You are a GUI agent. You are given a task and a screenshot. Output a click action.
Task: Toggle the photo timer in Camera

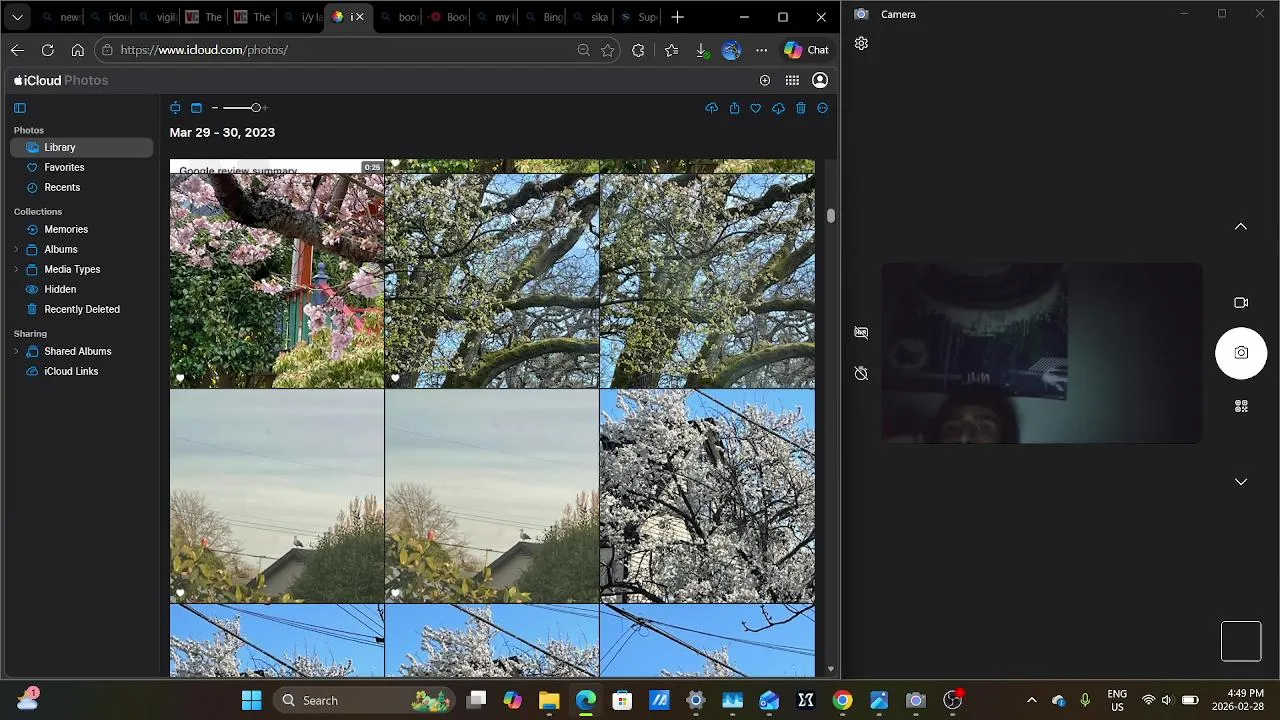861,373
